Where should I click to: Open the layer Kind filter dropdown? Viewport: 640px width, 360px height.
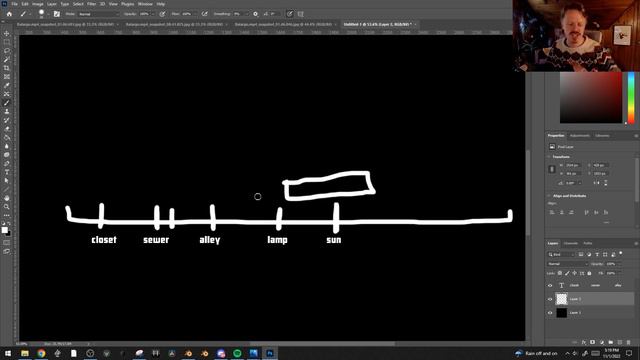tap(561, 254)
